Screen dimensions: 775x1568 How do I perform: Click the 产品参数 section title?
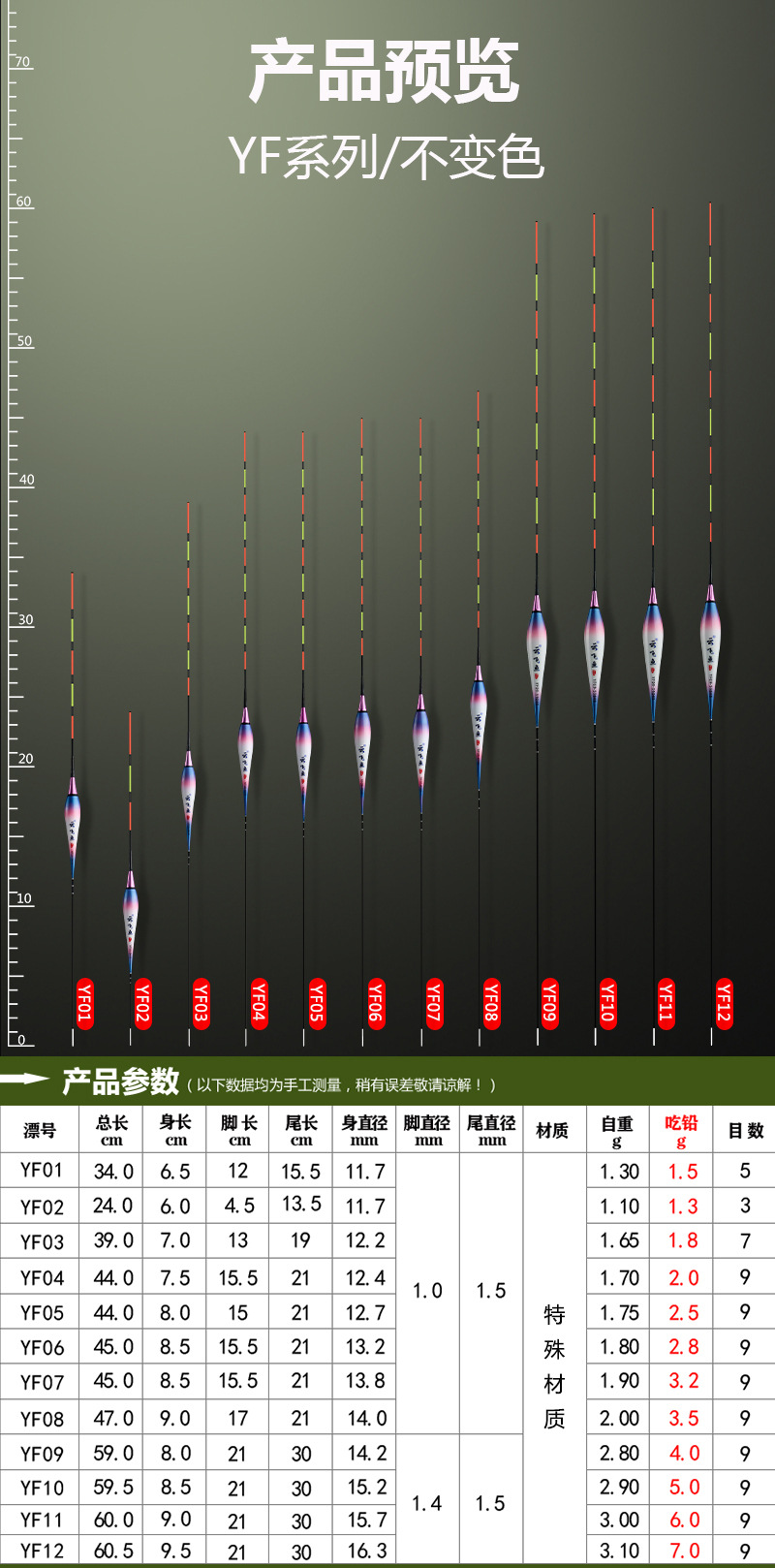click(x=121, y=1081)
